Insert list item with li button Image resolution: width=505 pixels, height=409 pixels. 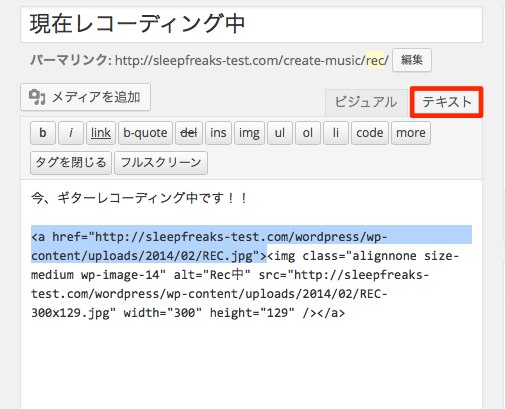click(x=336, y=133)
